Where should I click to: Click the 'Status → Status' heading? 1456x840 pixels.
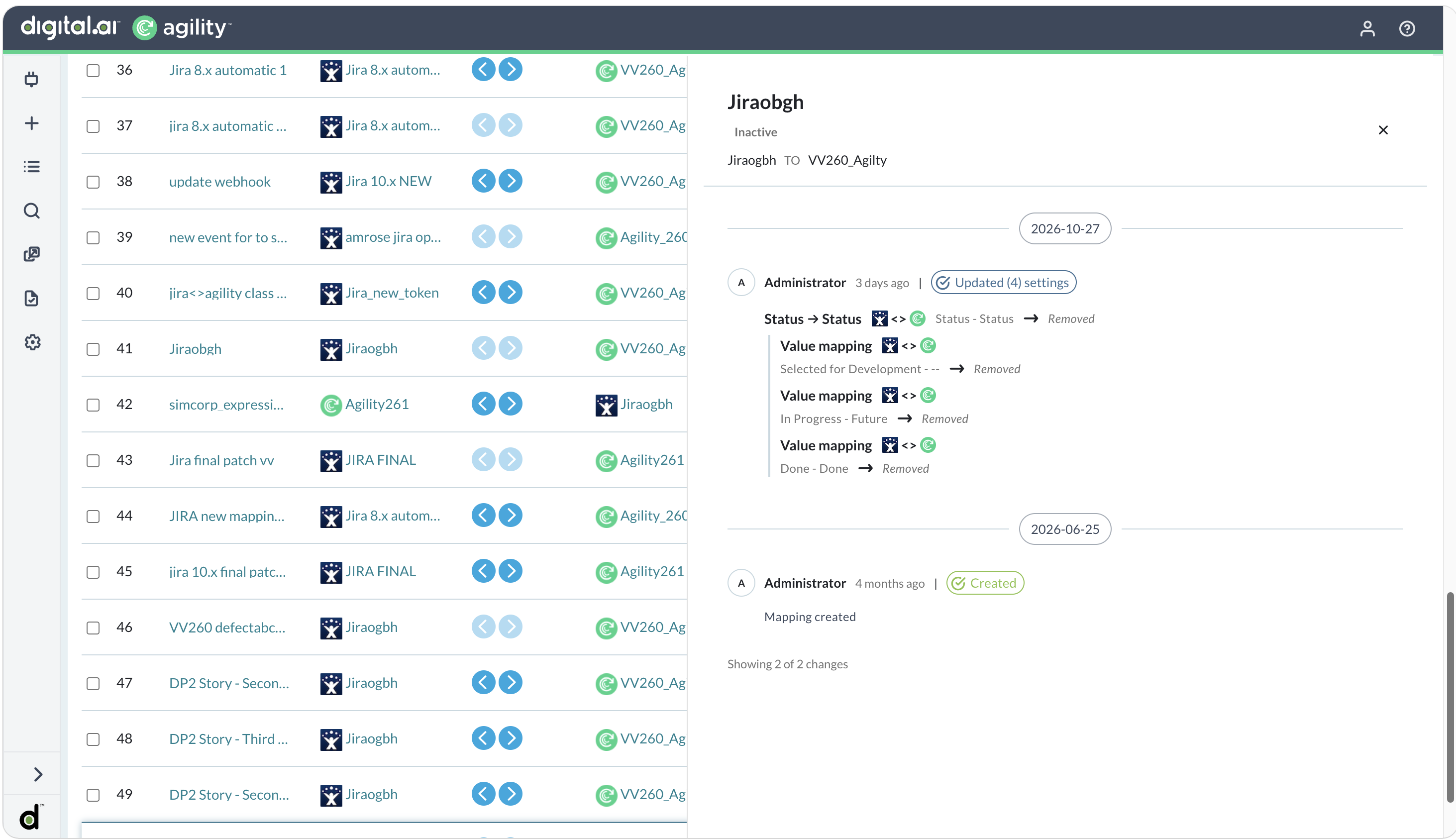[812, 319]
